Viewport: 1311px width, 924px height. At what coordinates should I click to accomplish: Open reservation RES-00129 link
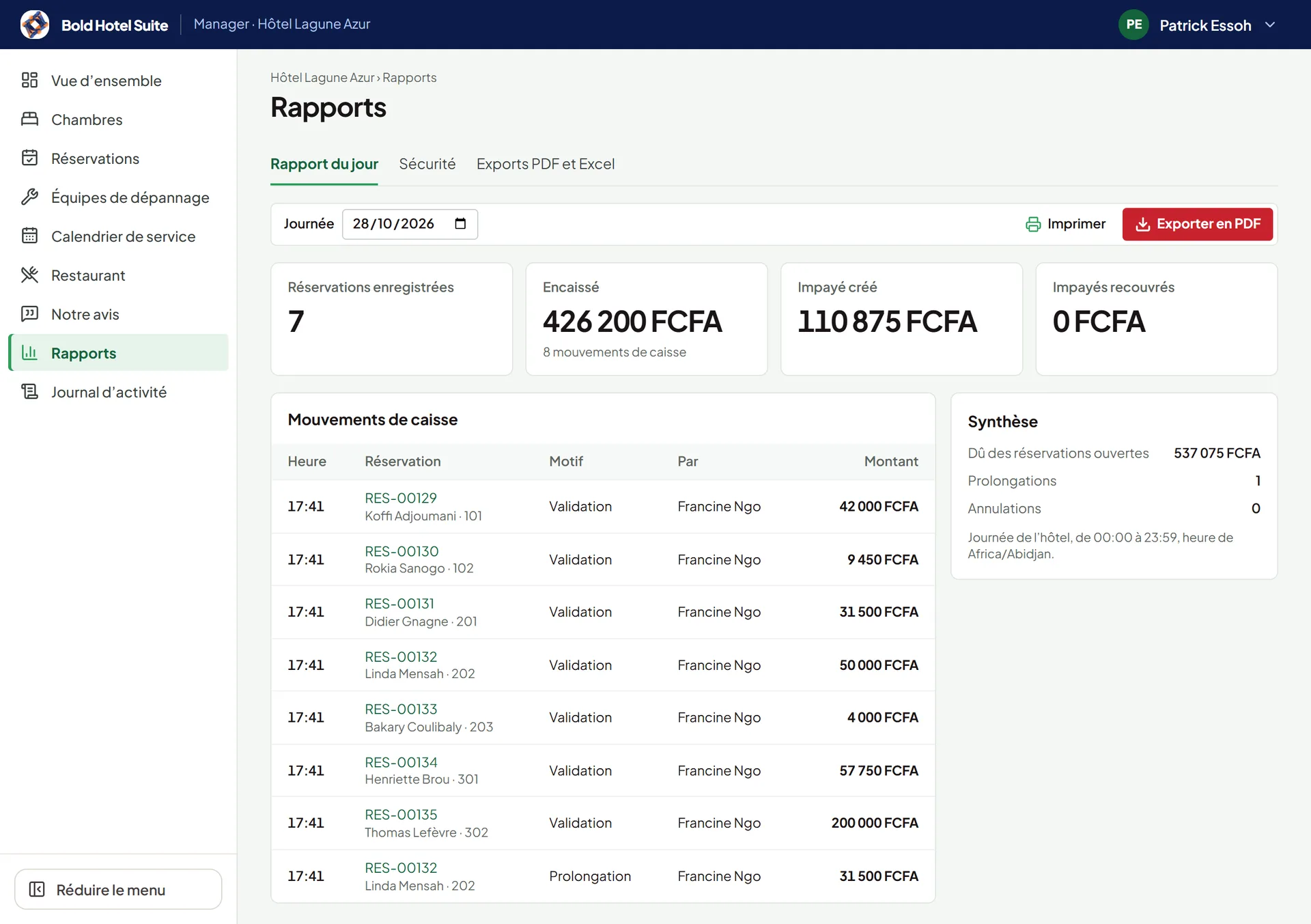pyautogui.click(x=401, y=498)
